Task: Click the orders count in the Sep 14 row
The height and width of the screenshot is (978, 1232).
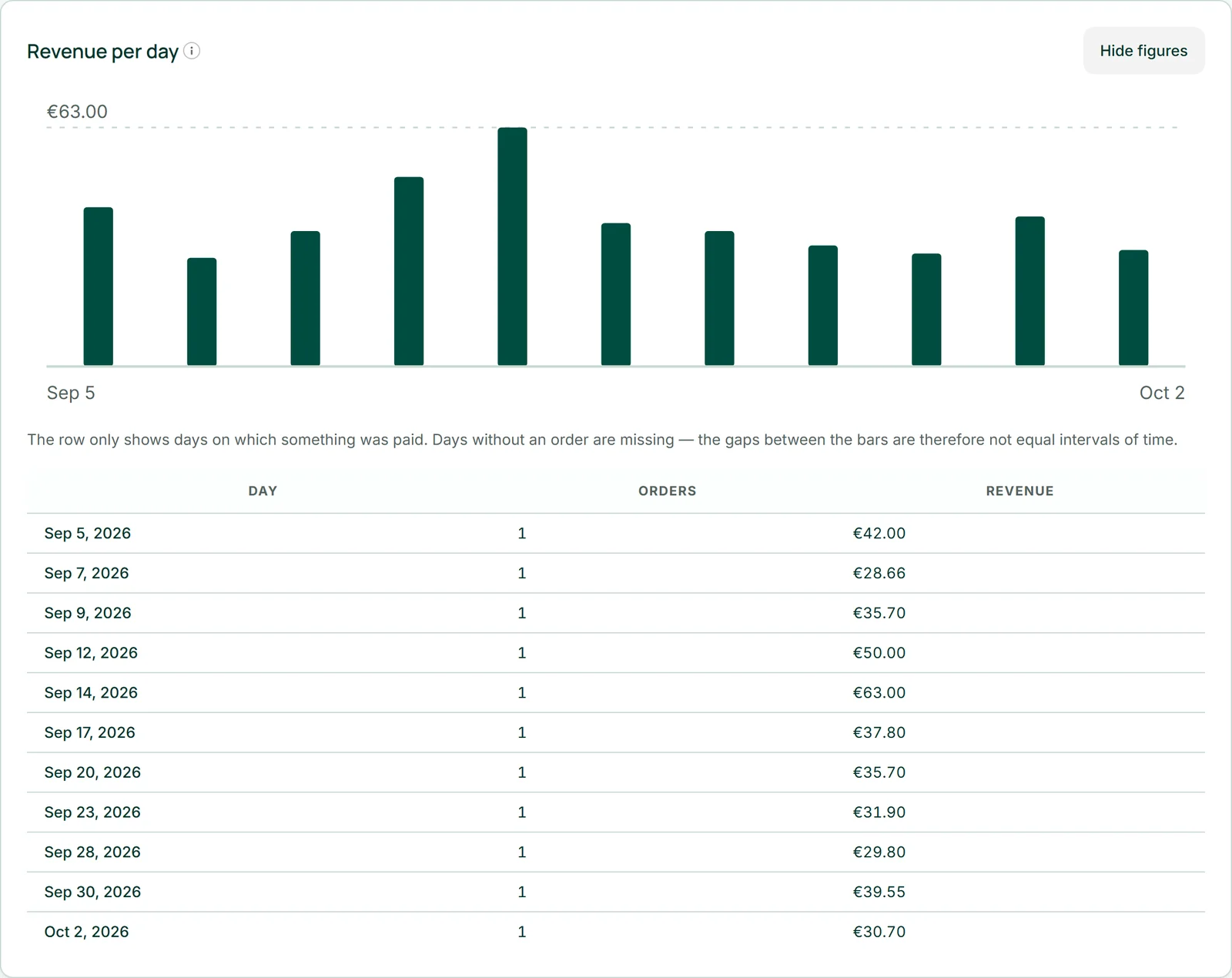Action: click(x=522, y=692)
